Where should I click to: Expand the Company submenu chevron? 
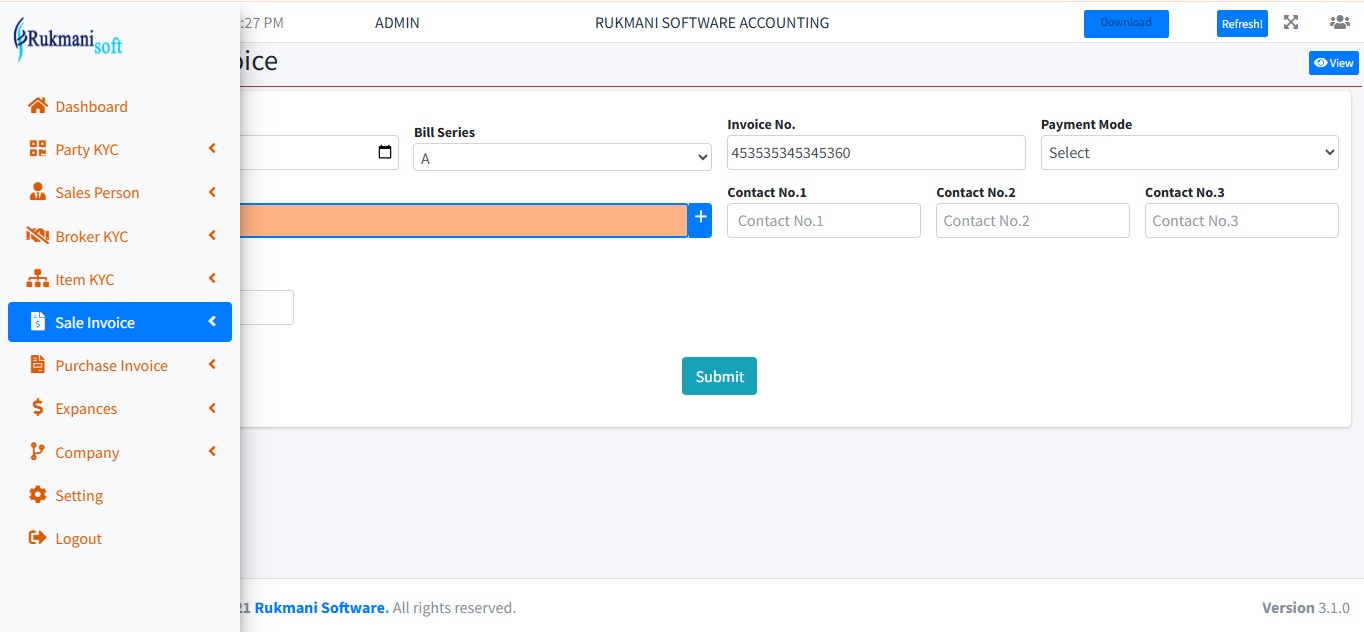[212, 452]
